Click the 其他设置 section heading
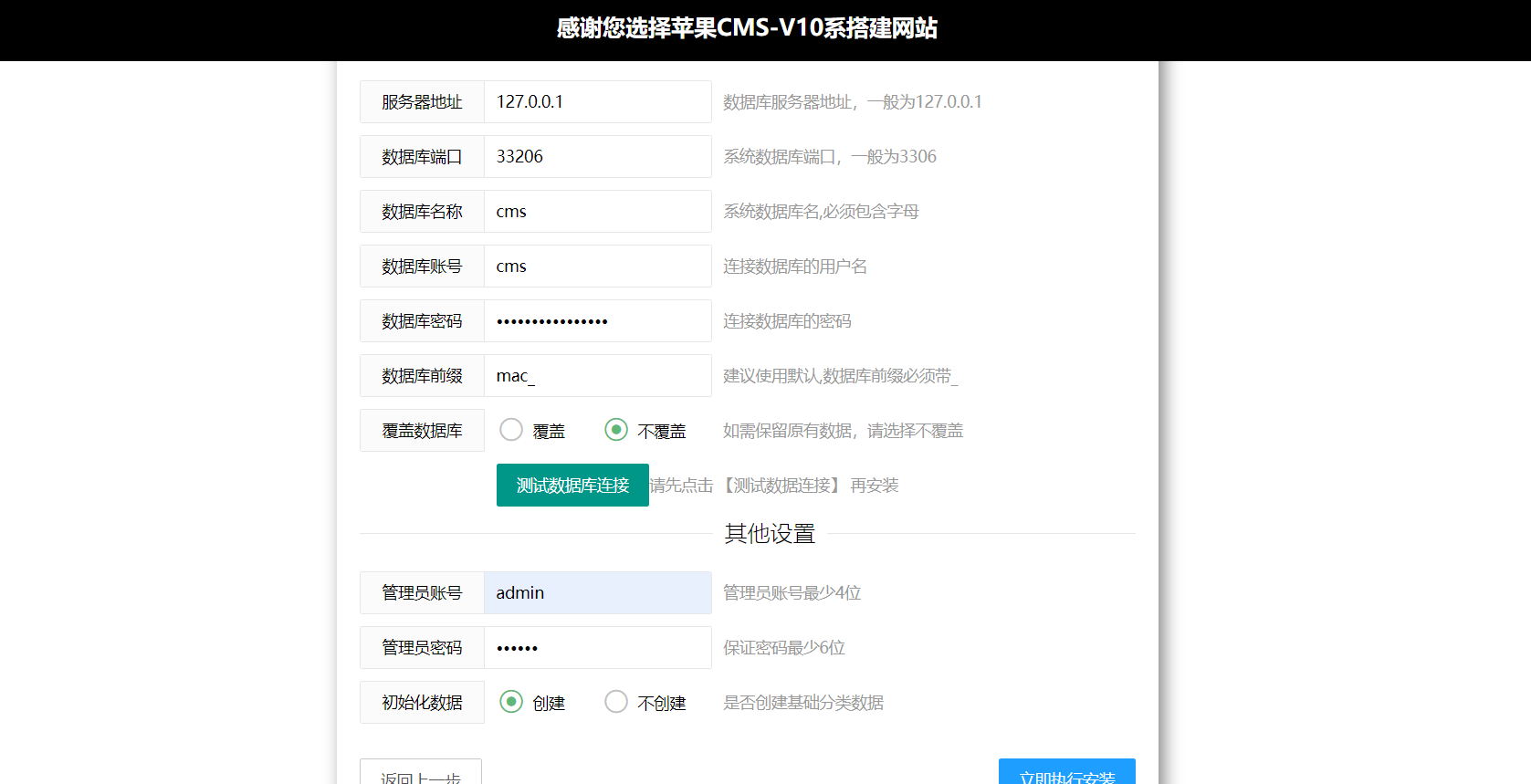Screen dimensions: 1531x784 [x=770, y=534]
